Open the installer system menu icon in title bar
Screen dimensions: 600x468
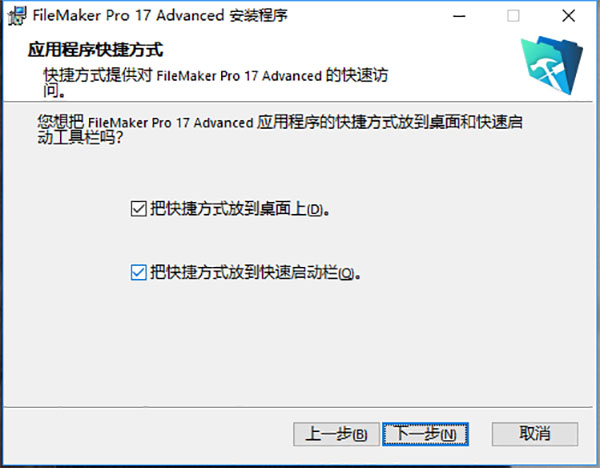coord(17,16)
